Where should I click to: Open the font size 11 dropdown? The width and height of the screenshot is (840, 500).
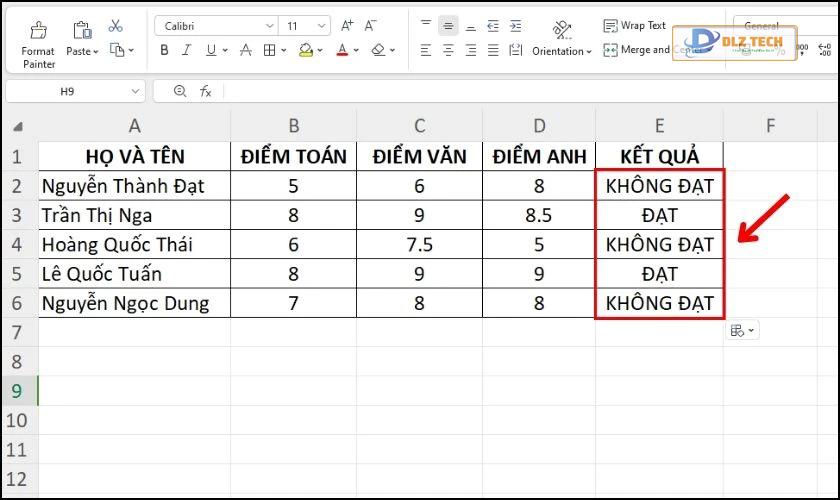321,26
